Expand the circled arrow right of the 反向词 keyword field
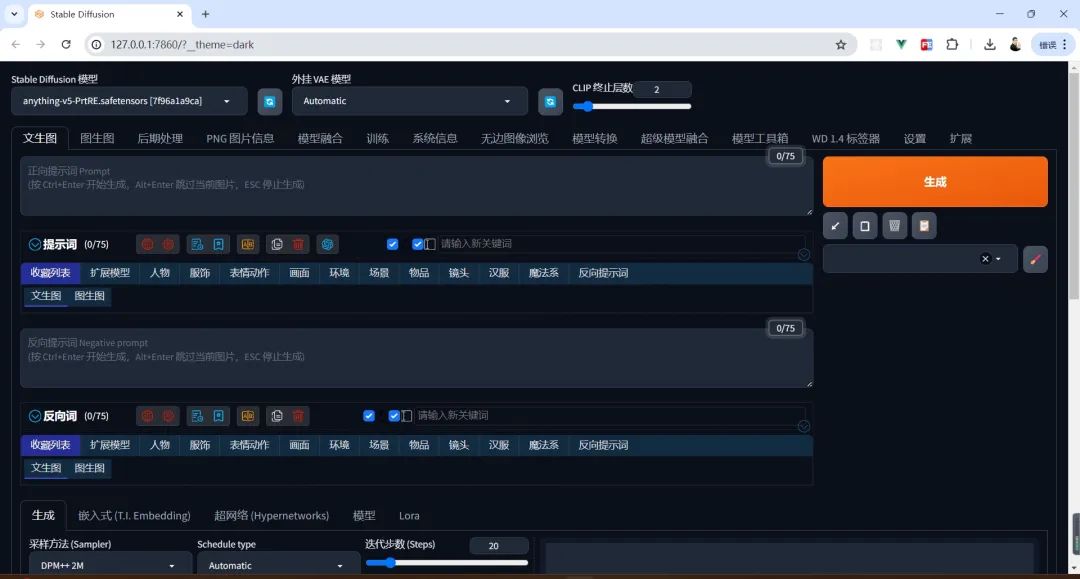The image size is (1080, 579). pyautogui.click(x=803, y=426)
